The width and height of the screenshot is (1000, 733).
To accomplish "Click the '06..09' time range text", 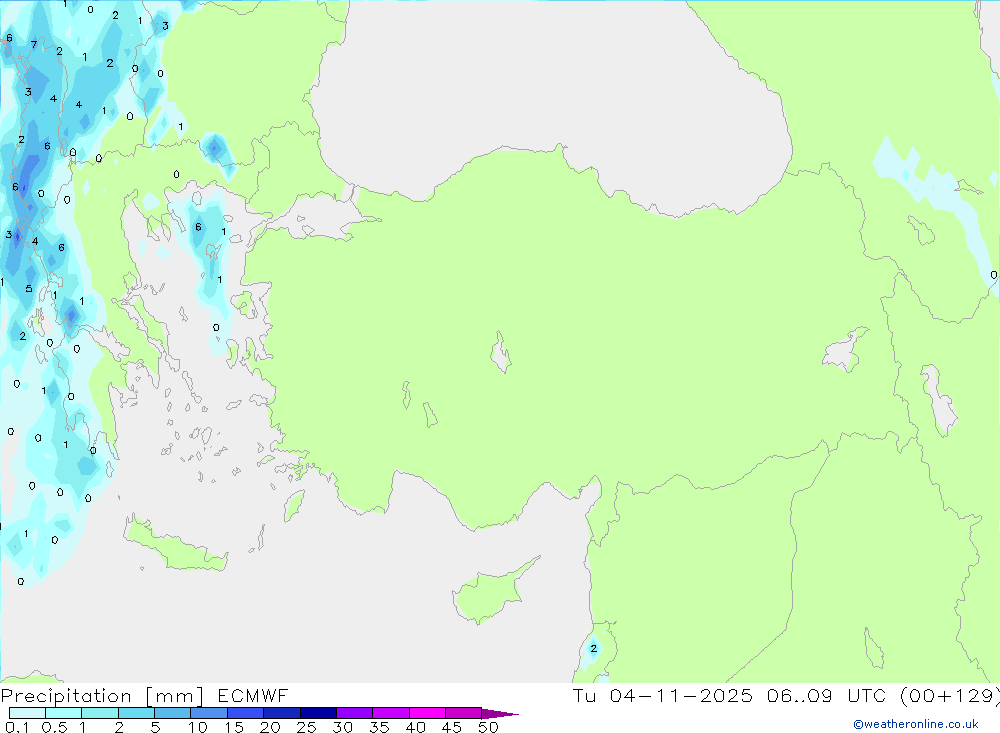I will (x=800, y=695).
